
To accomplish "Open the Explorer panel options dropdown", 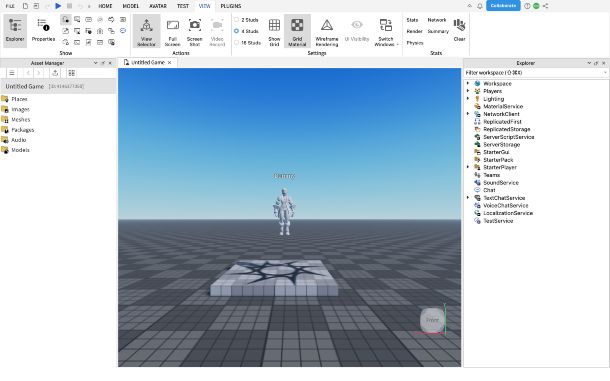I will point(589,63).
